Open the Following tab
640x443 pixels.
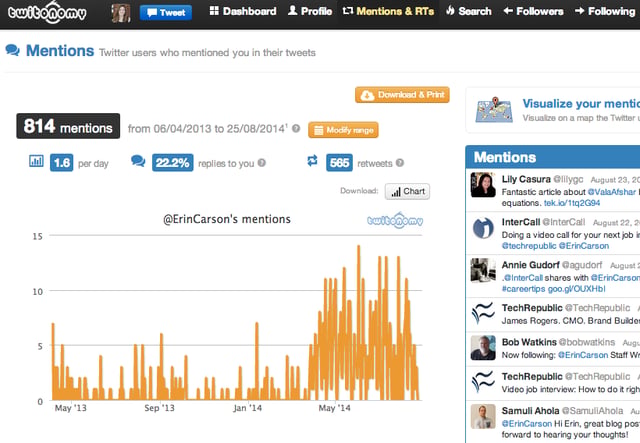click(605, 11)
